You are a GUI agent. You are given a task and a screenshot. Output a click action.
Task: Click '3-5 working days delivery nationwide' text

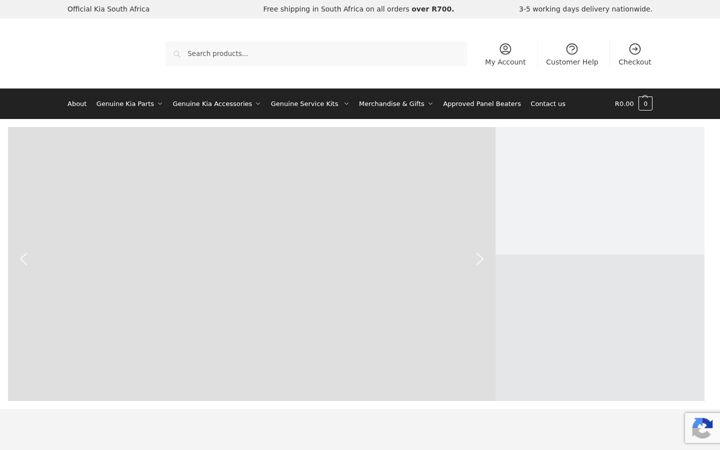585,9
